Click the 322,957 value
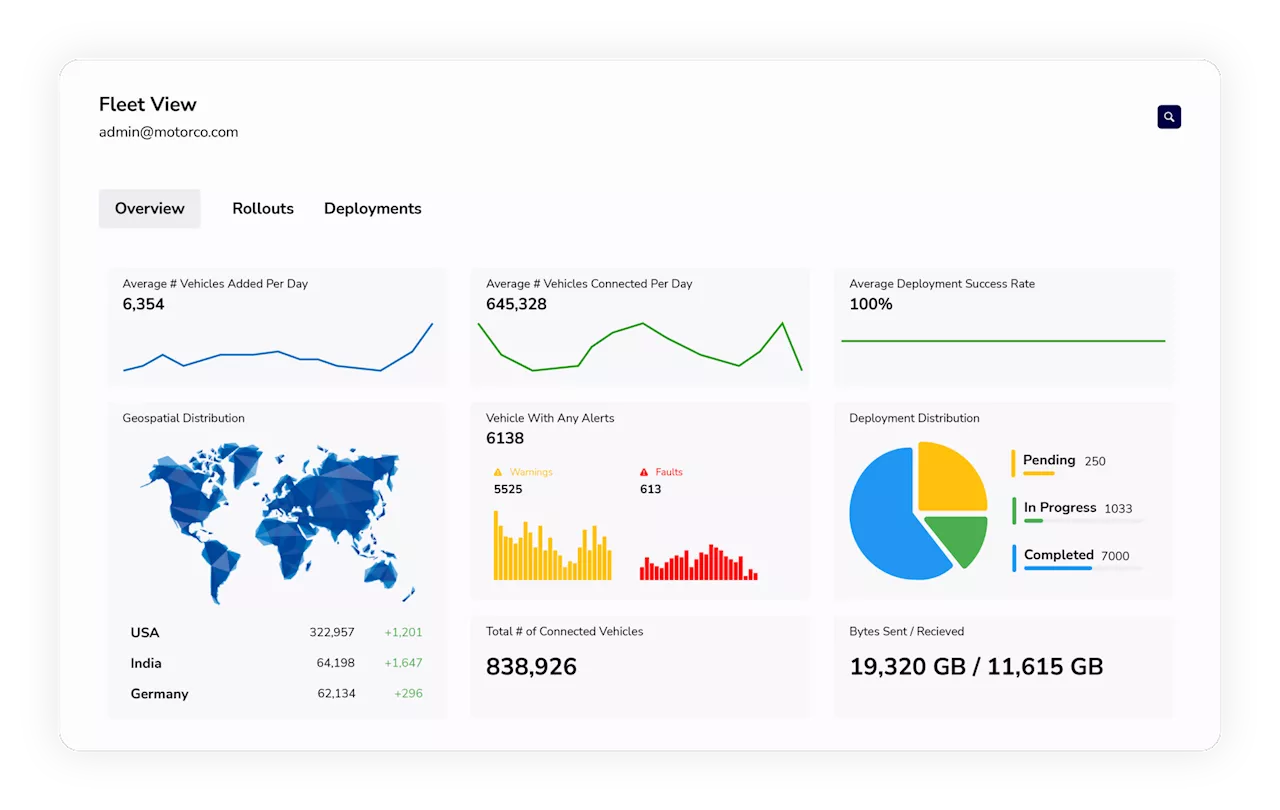 (332, 632)
